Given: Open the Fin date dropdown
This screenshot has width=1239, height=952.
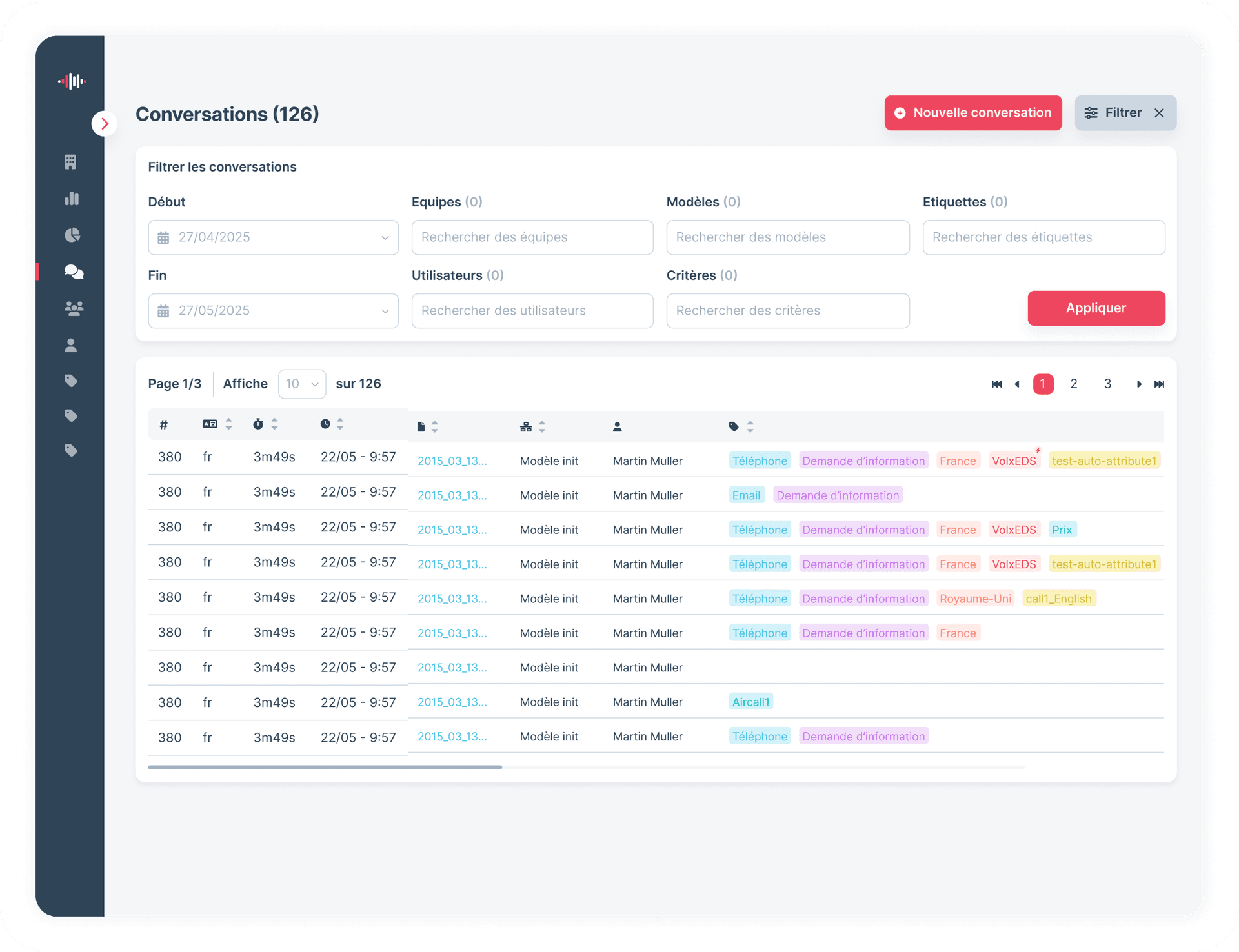Looking at the screenshot, I should [x=273, y=311].
